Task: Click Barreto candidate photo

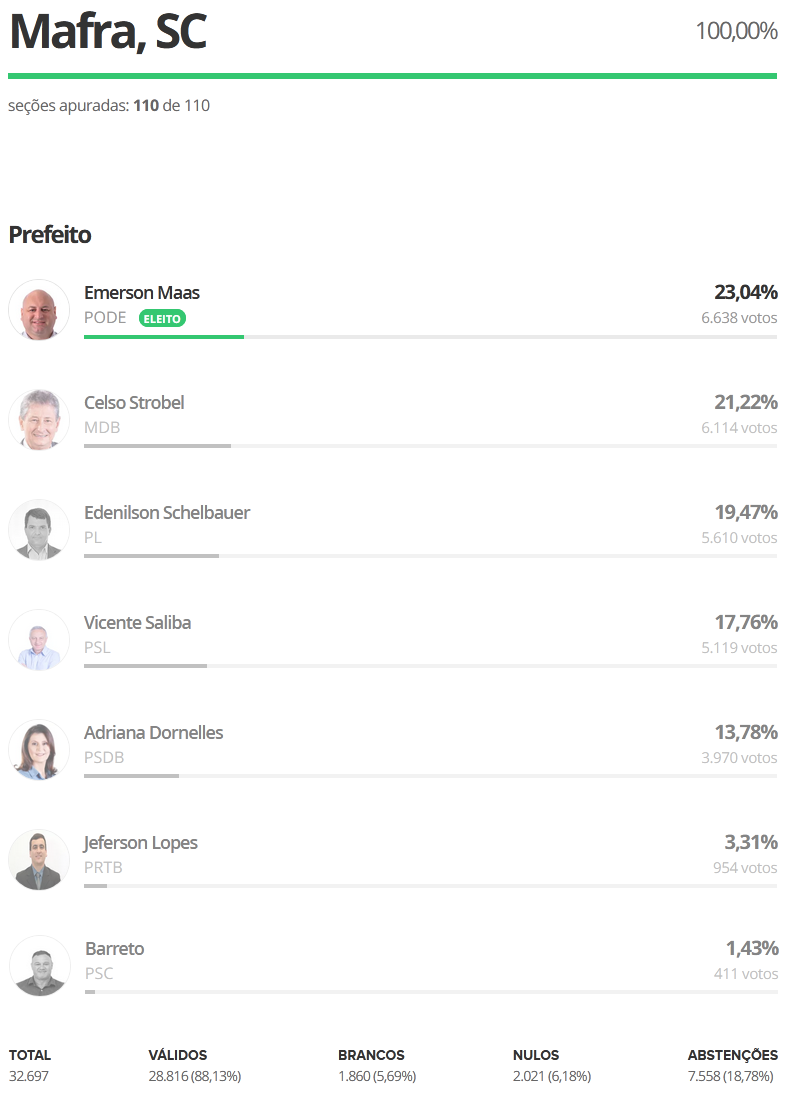Action: [40, 966]
